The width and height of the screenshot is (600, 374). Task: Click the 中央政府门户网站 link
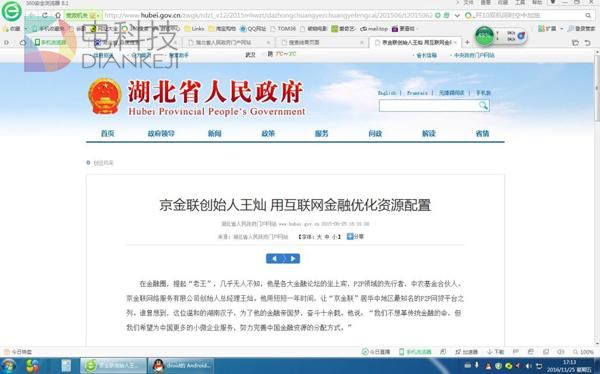click(x=474, y=56)
